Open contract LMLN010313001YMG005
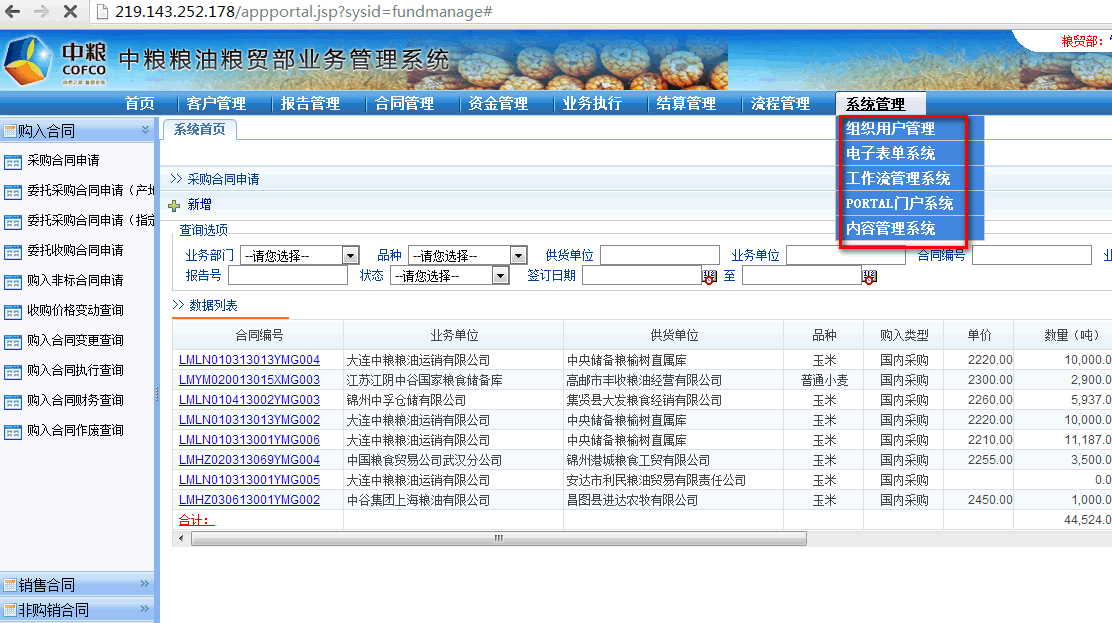 click(250, 480)
